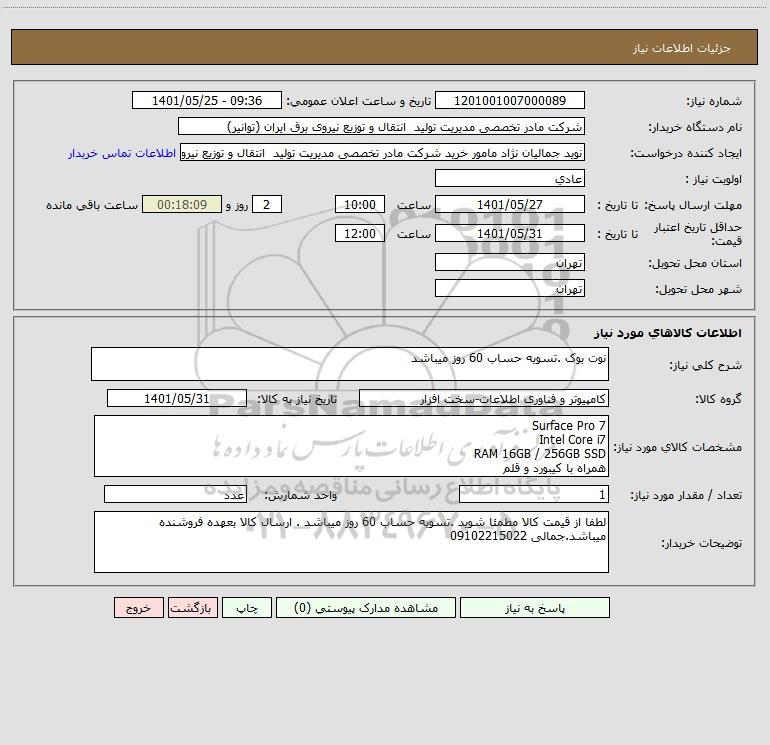
Task: Click the چاپ print button
Action: pyautogui.click(x=247, y=607)
